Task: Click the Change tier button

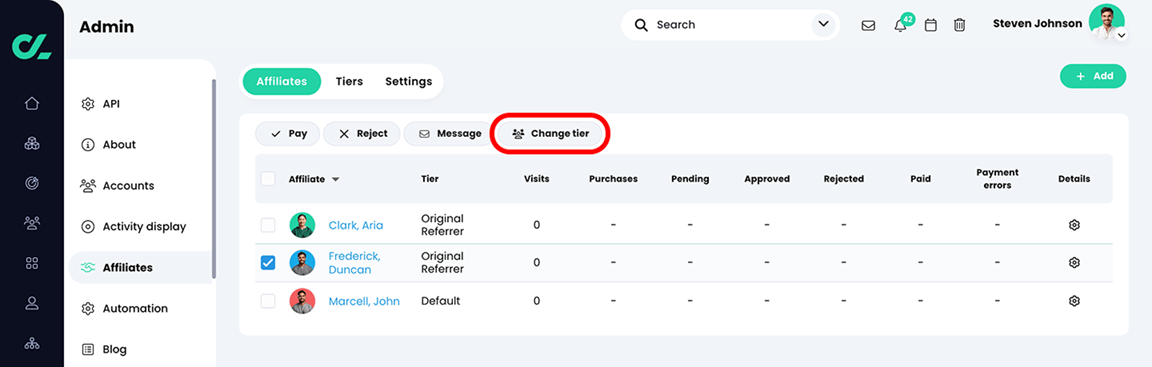Action: pos(550,134)
